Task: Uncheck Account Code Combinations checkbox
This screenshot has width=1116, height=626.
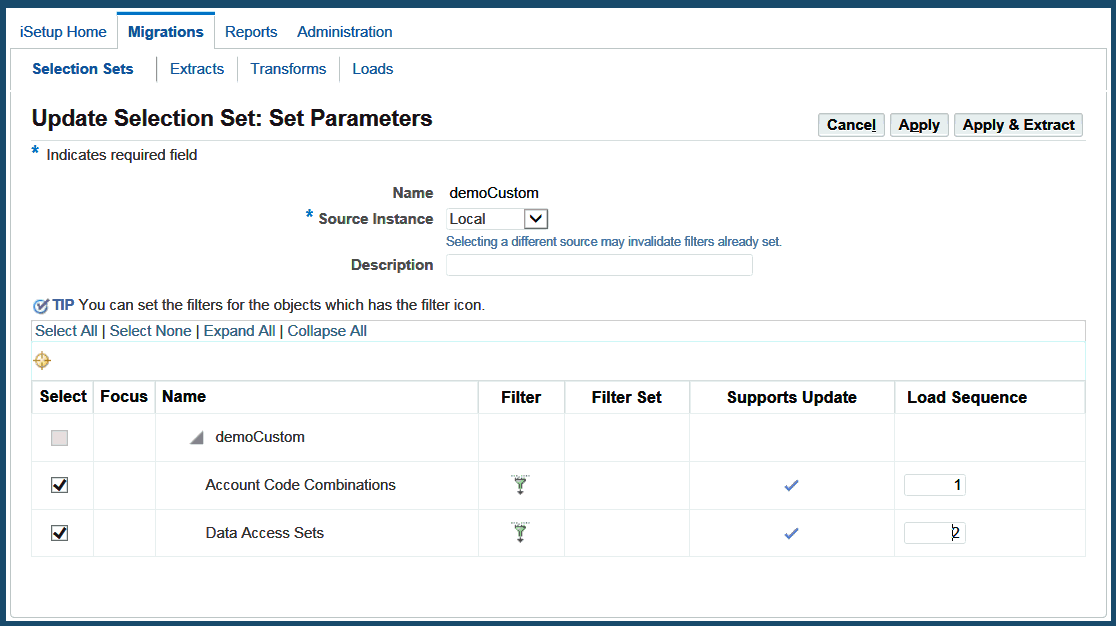Action: [60, 485]
